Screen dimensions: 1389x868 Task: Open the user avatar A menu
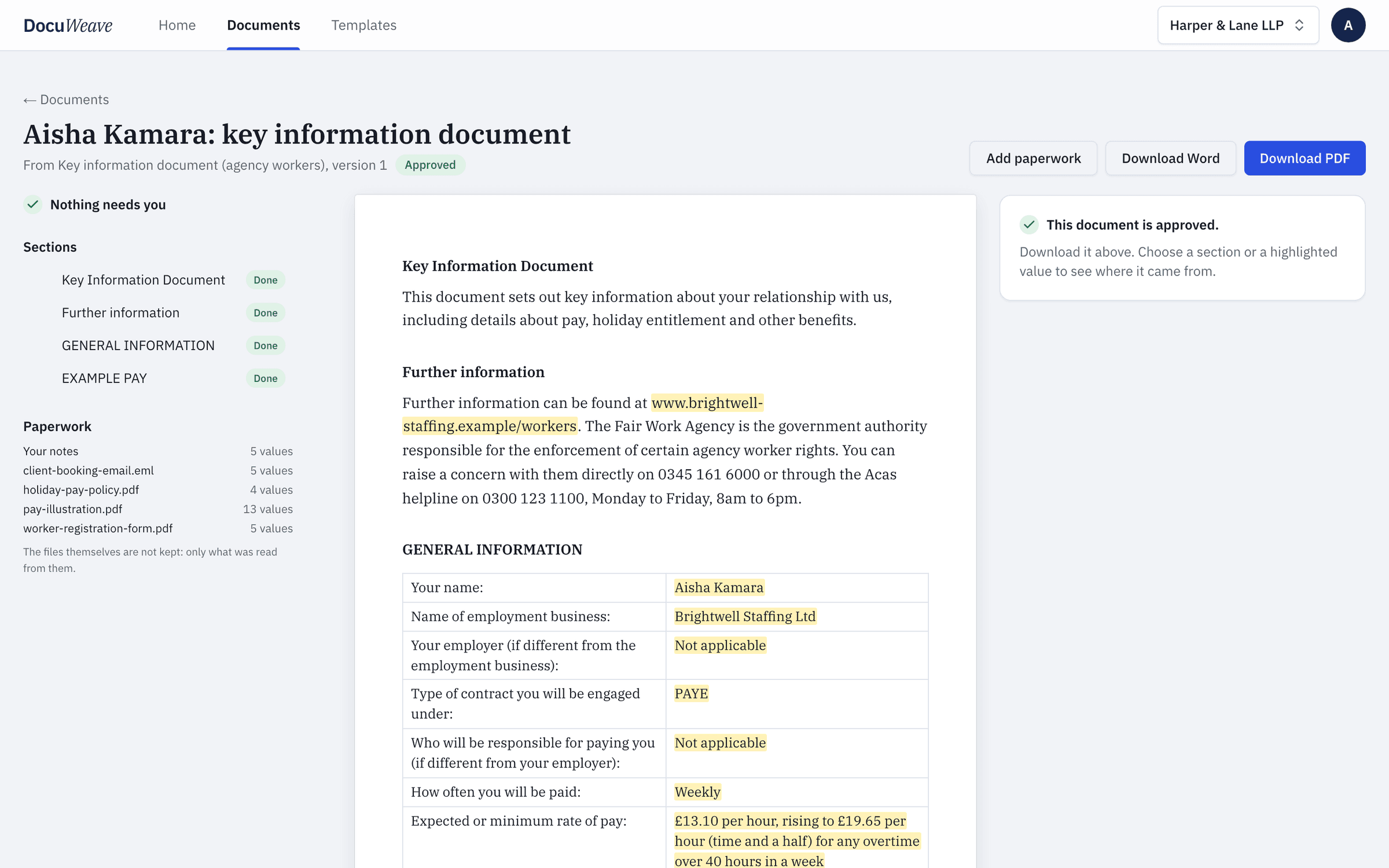tap(1348, 25)
